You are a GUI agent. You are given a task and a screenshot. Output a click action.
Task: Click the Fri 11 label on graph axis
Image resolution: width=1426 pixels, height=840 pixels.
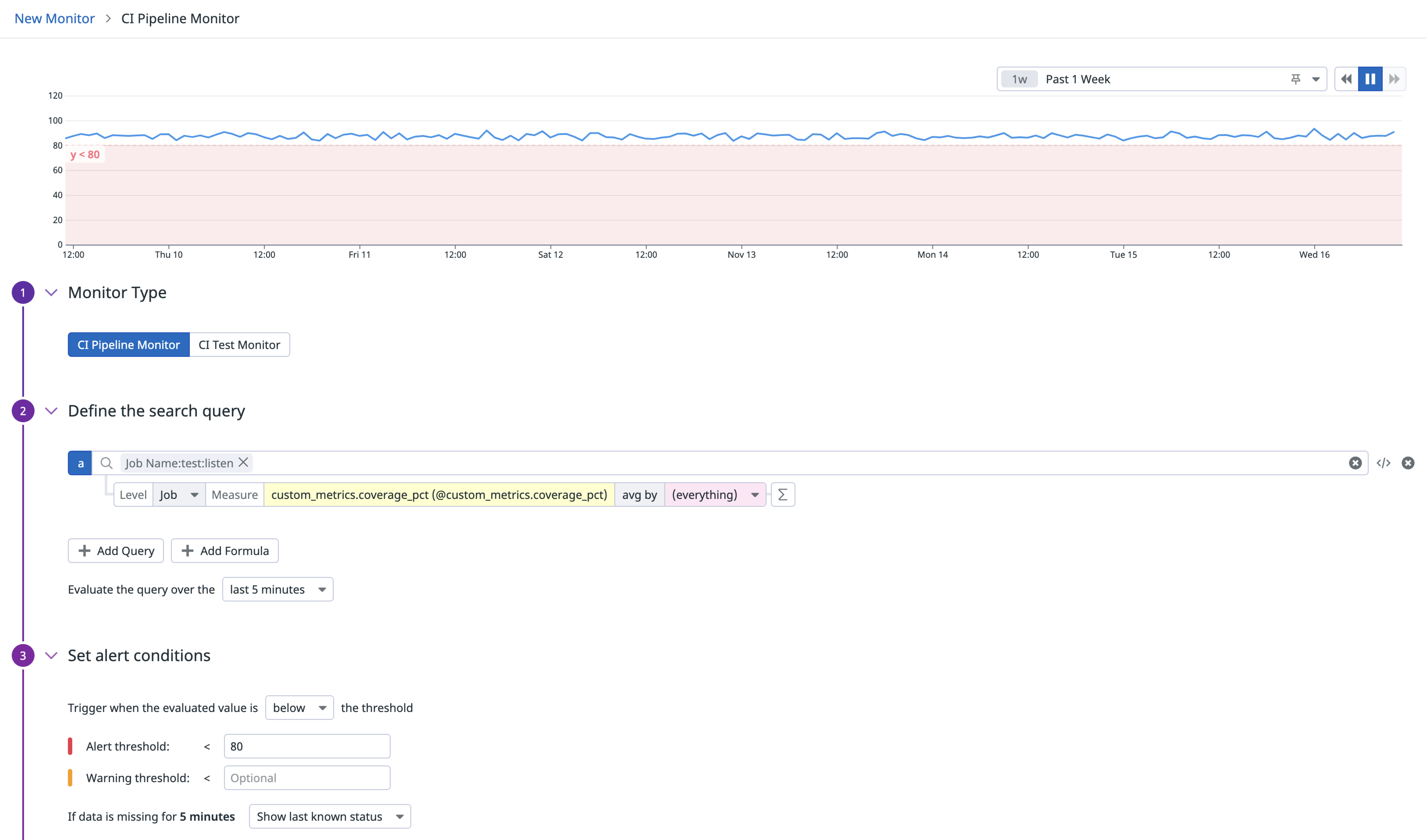[x=359, y=255]
